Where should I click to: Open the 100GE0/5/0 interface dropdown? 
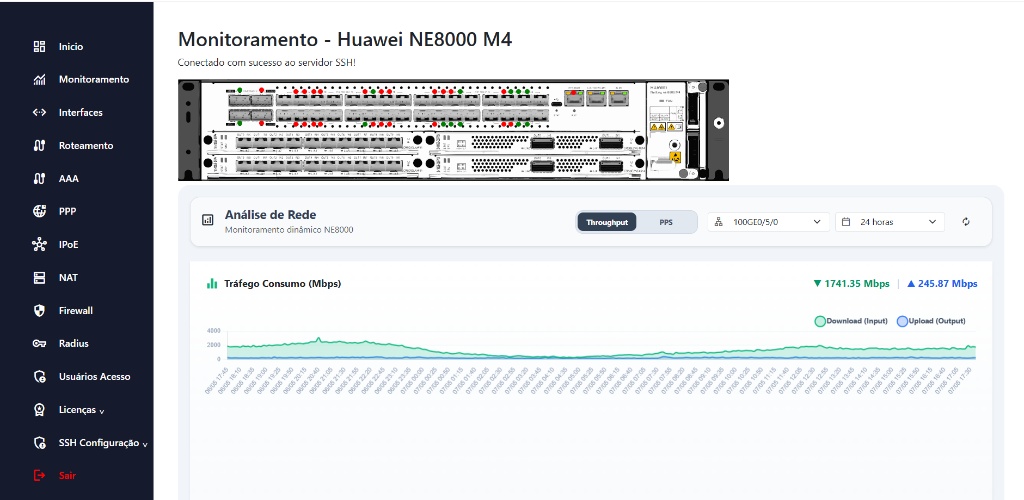tap(769, 222)
